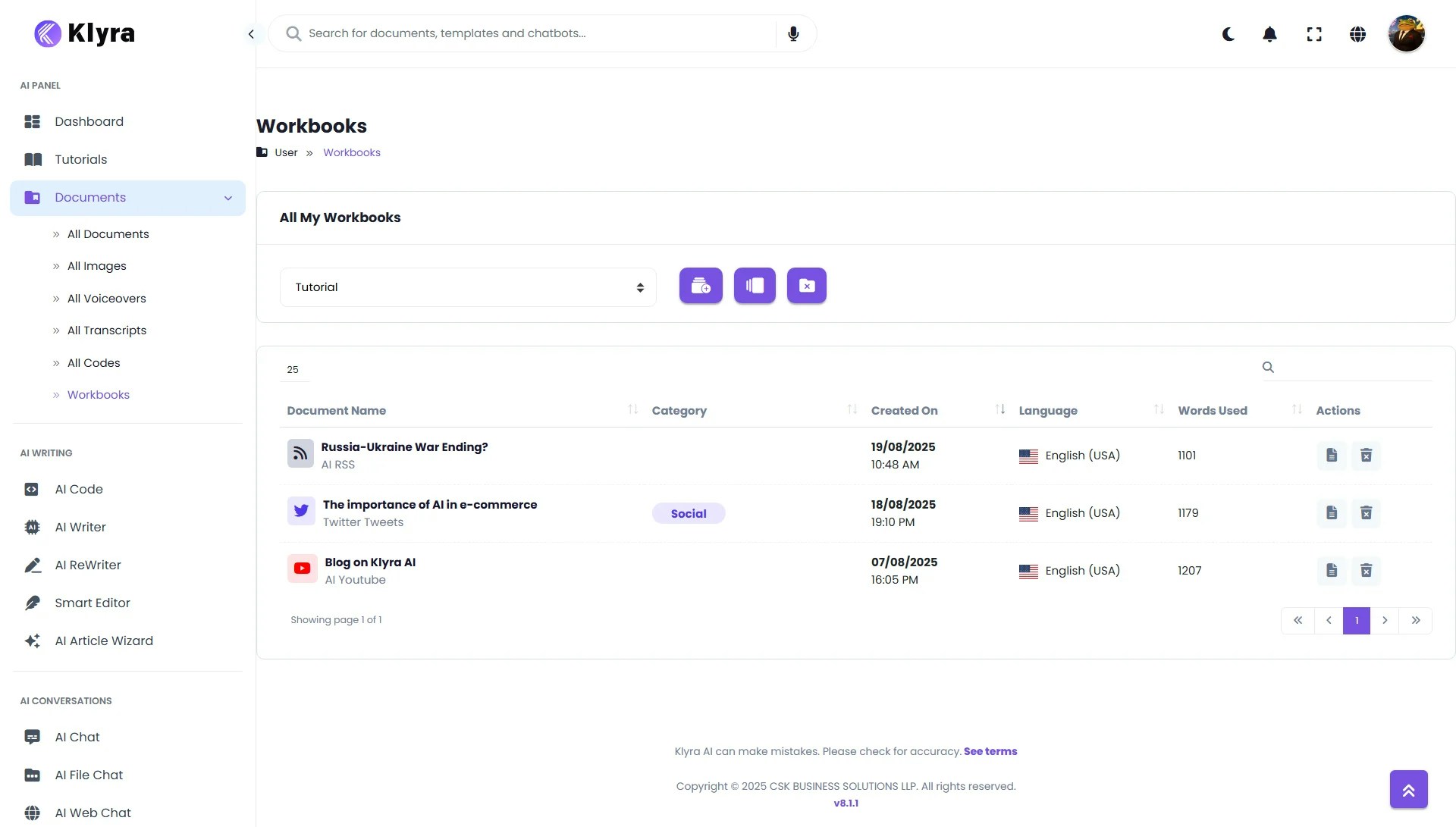Open AI File Chat from the sidebar
Screen dimensions: 1456x827
click(89, 775)
